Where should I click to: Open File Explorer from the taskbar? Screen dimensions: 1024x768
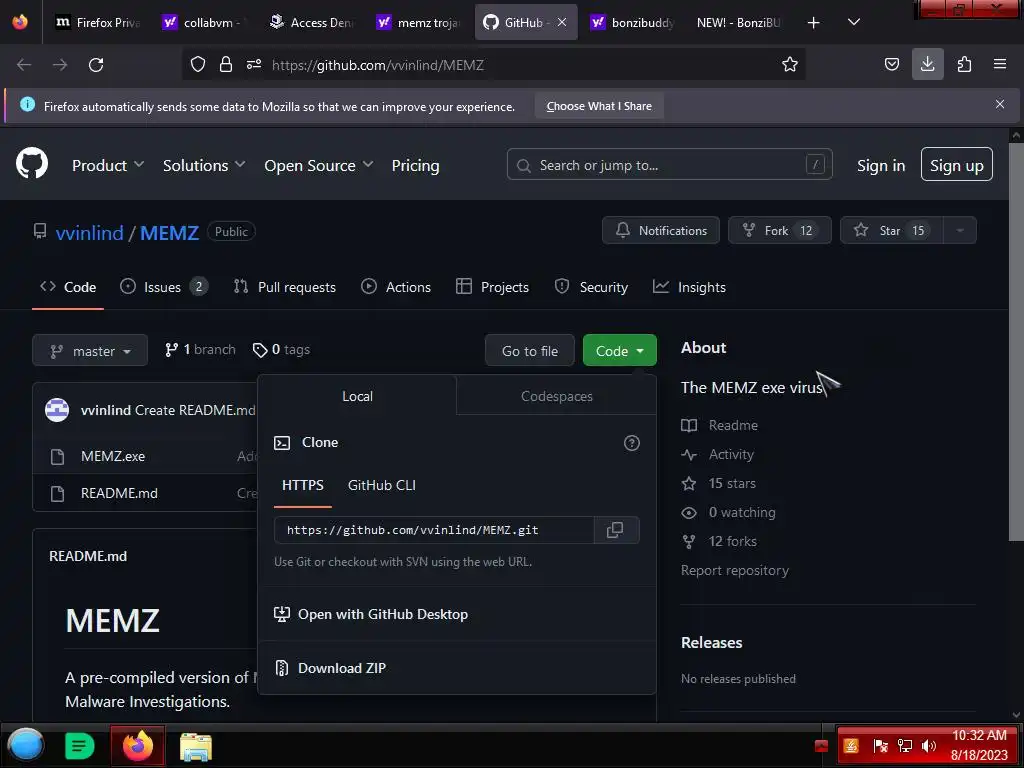click(x=196, y=747)
